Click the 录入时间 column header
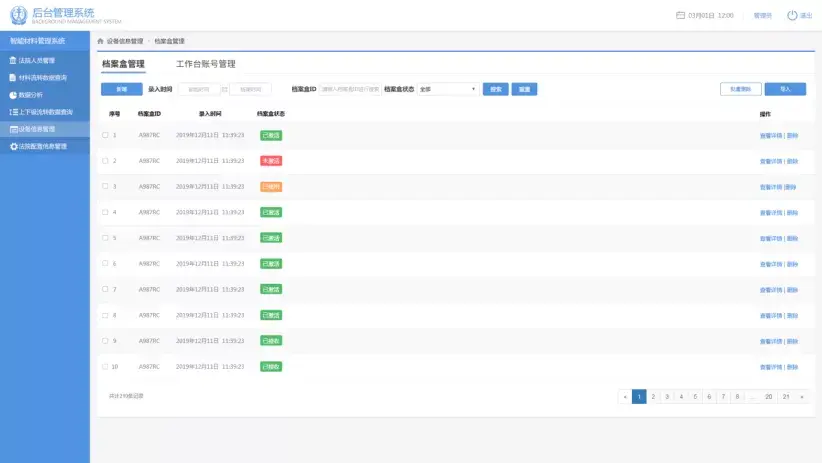Image resolution: width=822 pixels, height=463 pixels. pyautogui.click(x=210, y=114)
